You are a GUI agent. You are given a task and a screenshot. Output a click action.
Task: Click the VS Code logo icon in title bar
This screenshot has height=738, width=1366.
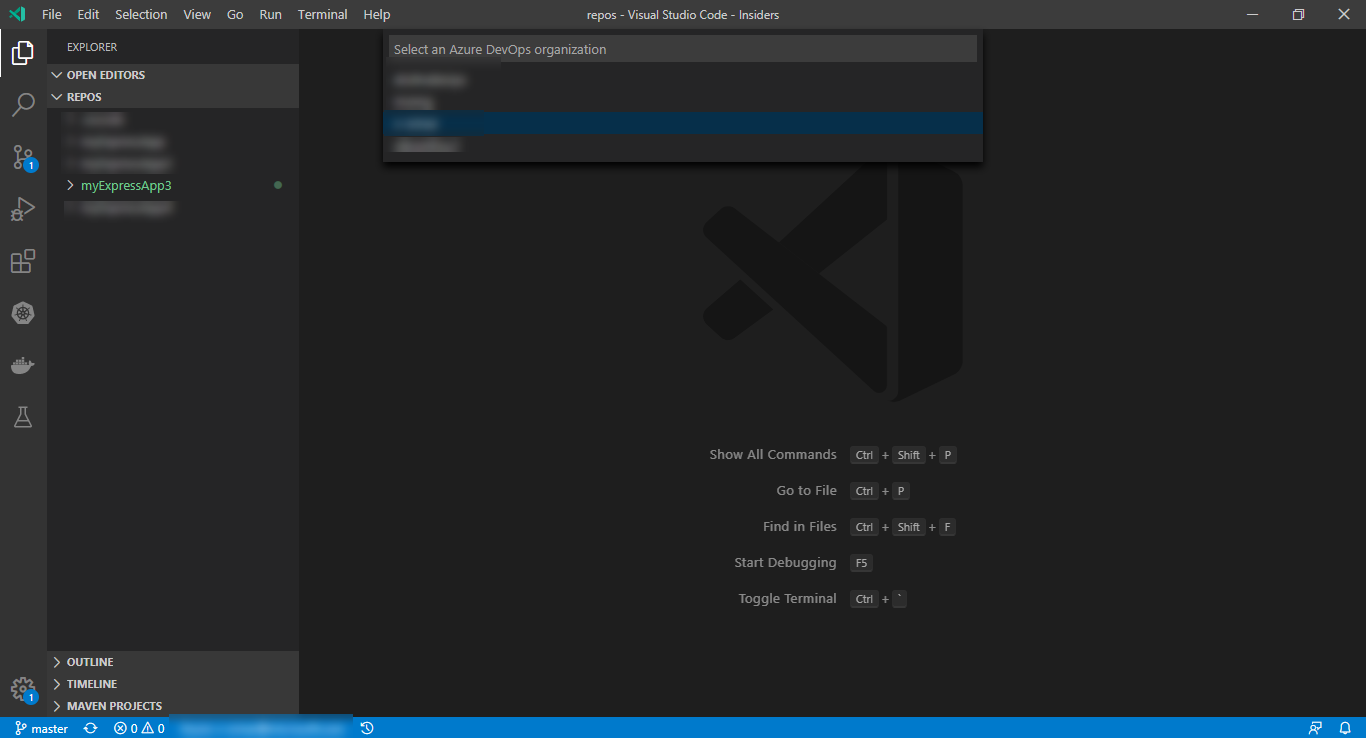(17, 14)
